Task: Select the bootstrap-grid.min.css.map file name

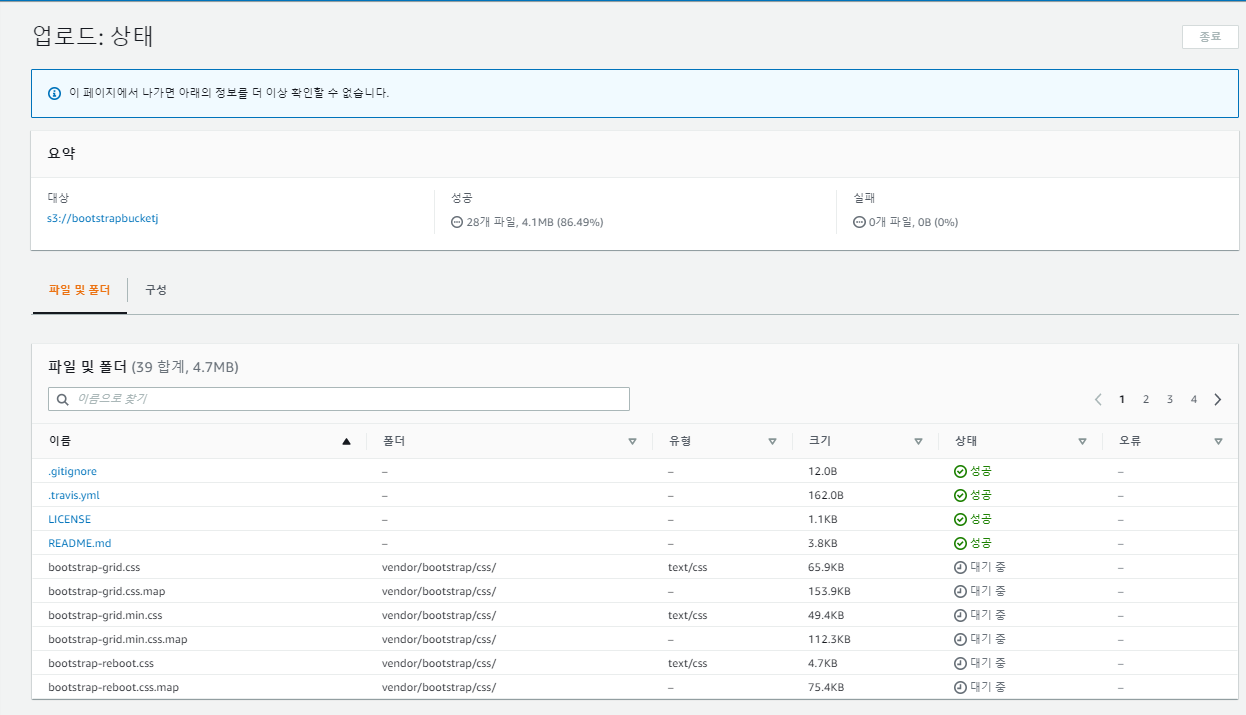Action: pyautogui.click(x=118, y=639)
